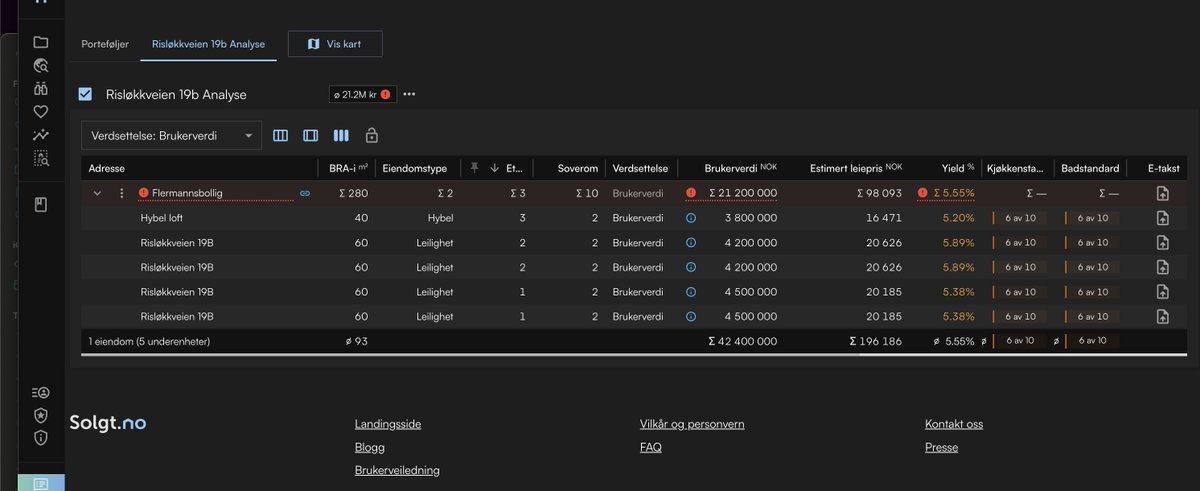Open the folder icon in the left sidebar
The image size is (1200, 491).
click(41, 42)
